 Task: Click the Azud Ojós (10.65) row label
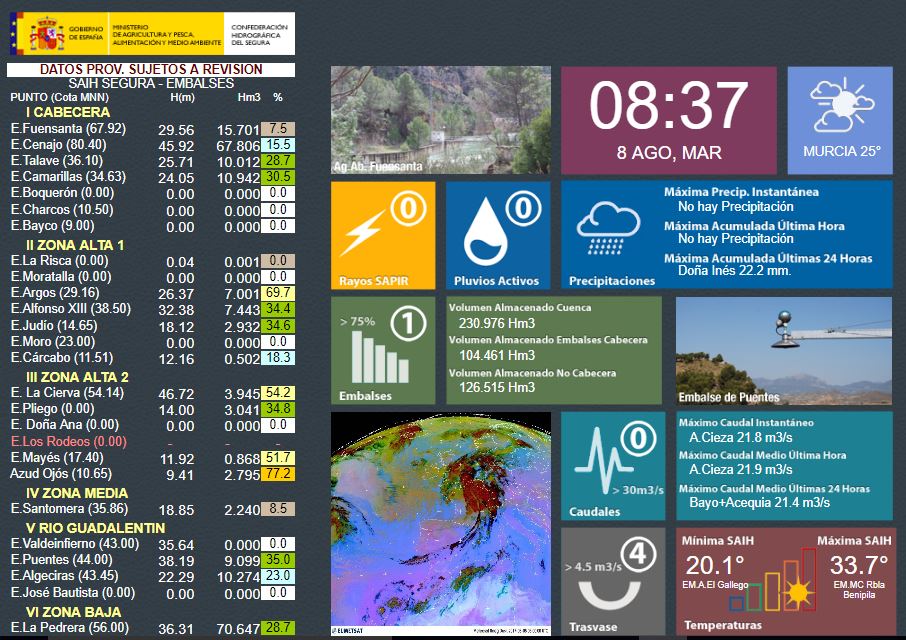click(61, 474)
